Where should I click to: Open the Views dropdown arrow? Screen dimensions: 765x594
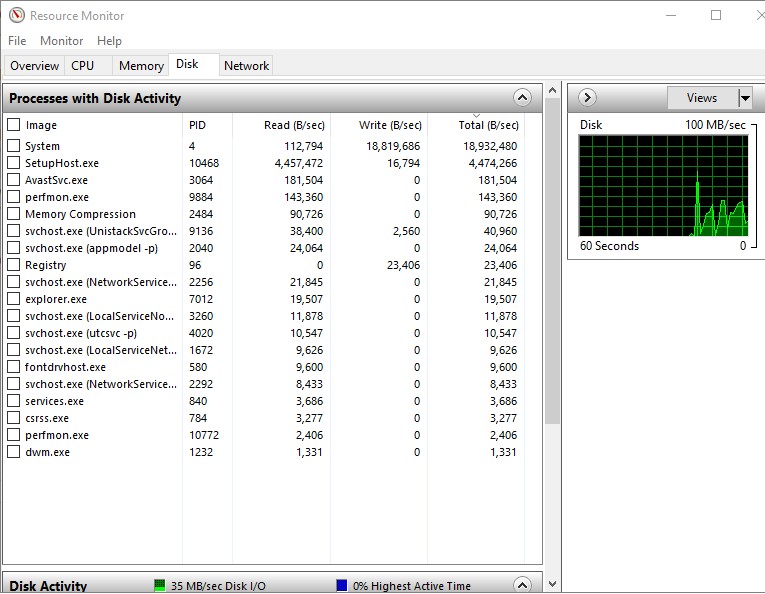click(x=745, y=98)
